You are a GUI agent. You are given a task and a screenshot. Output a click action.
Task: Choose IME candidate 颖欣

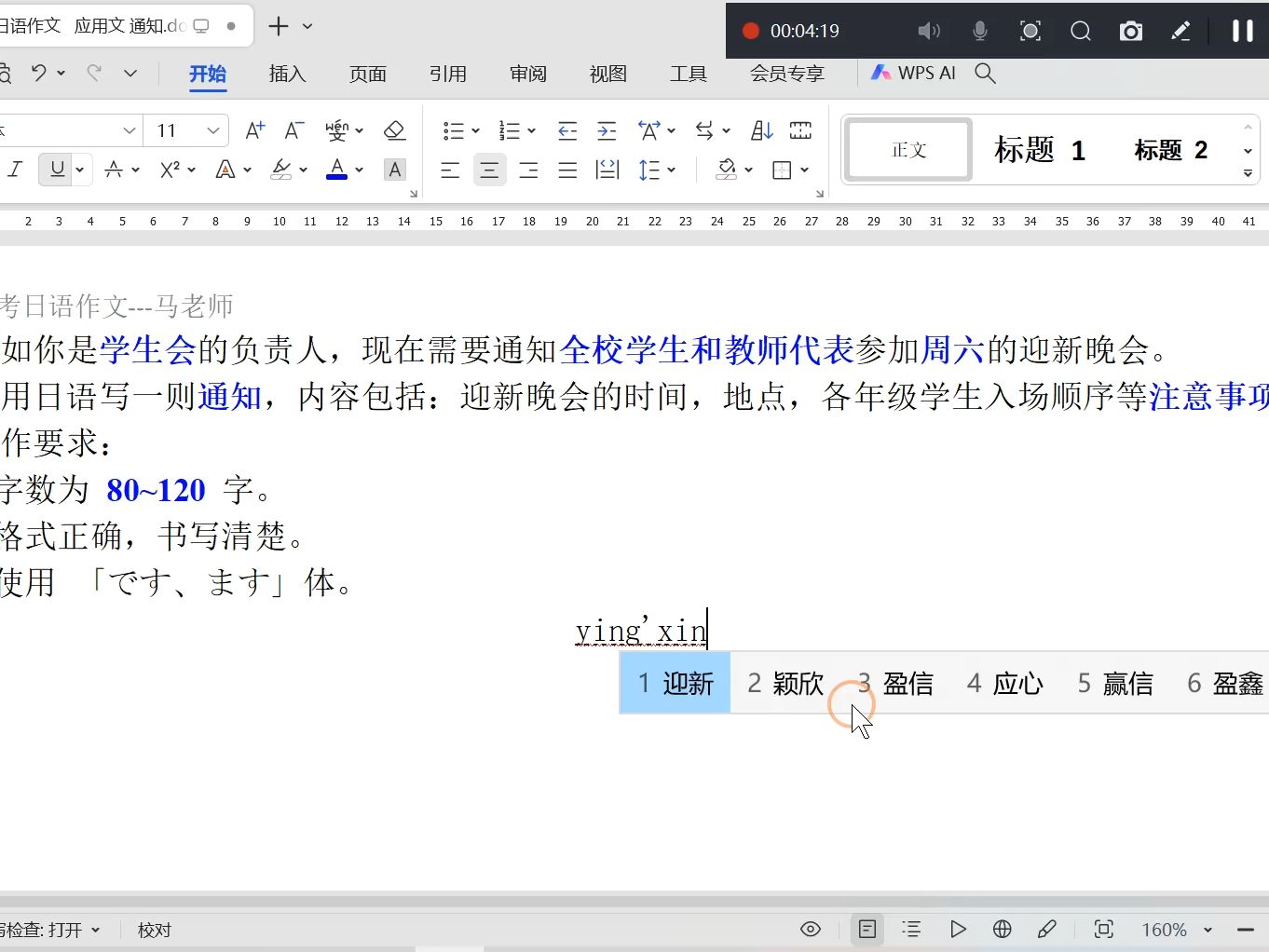click(785, 684)
